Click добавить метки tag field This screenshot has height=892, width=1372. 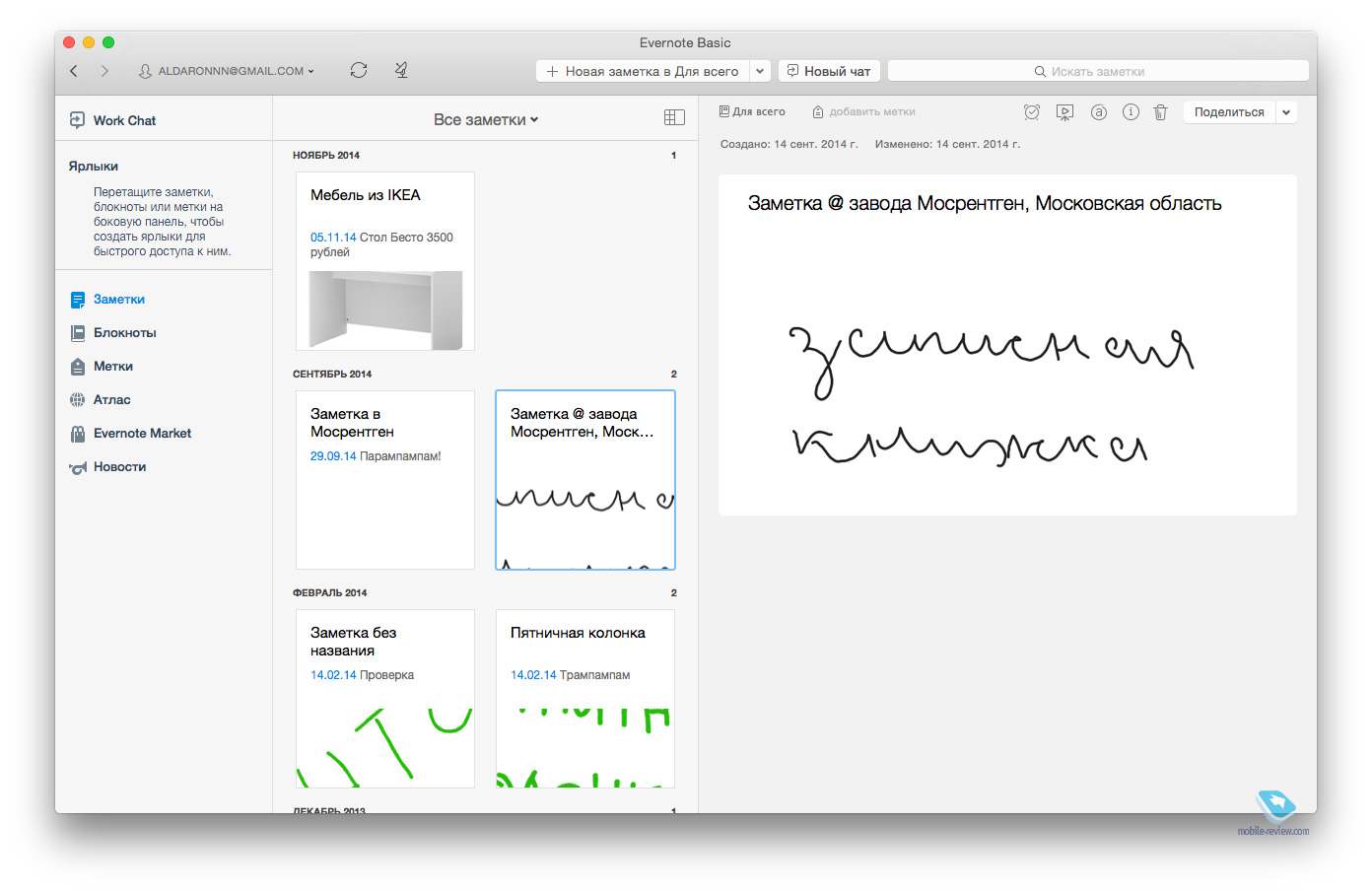[864, 112]
